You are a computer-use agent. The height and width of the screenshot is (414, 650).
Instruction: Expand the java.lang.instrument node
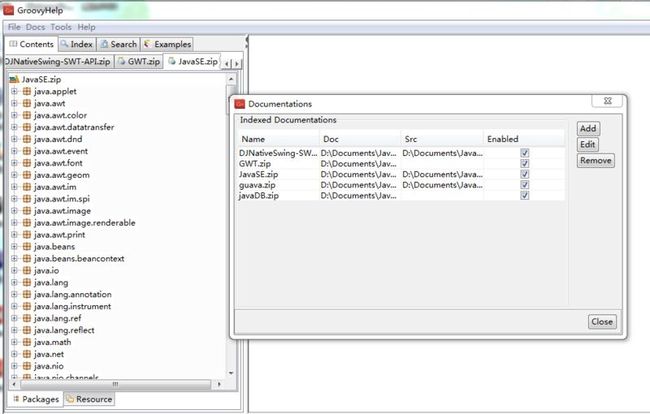(15, 306)
